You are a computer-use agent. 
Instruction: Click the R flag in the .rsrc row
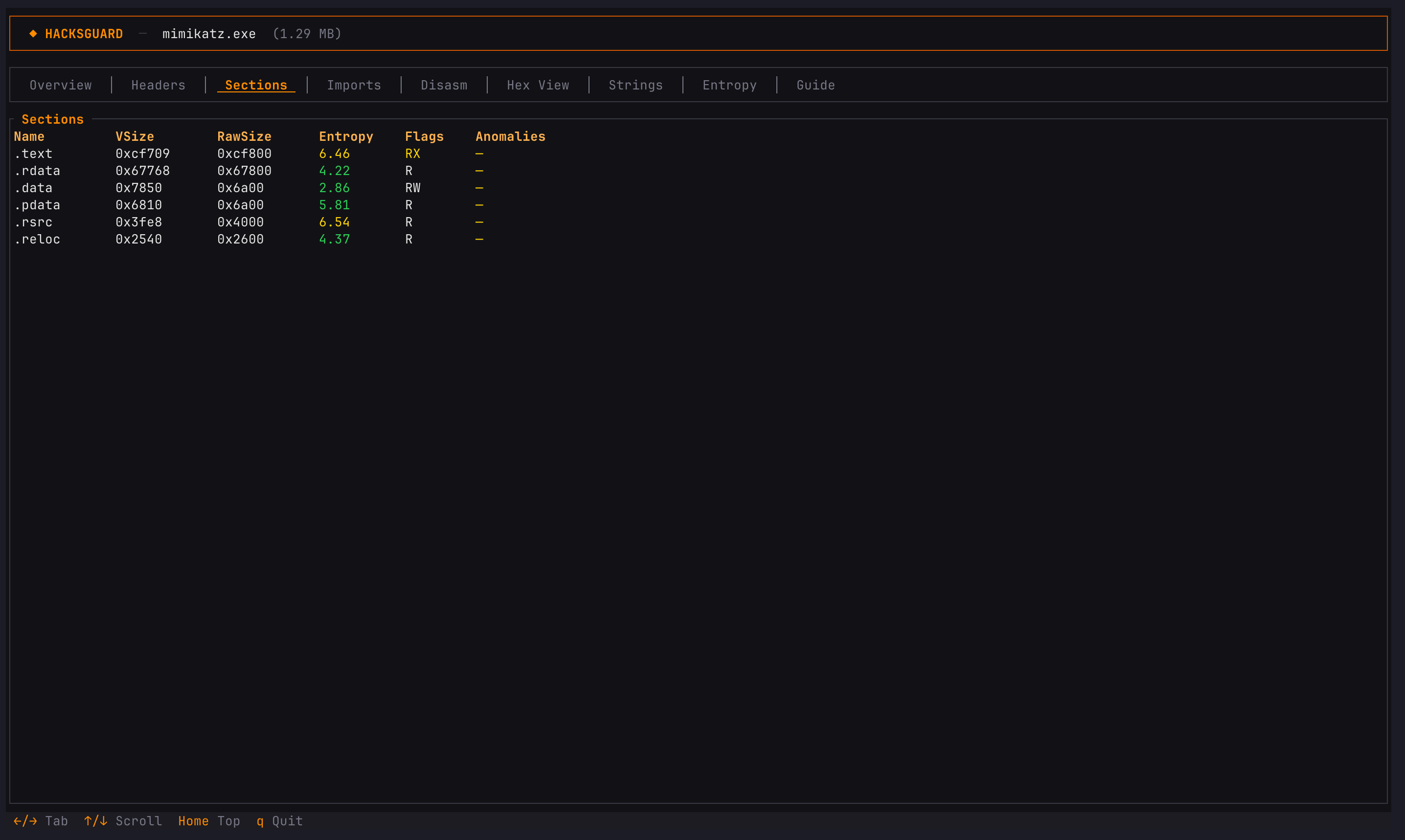(409, 222)
